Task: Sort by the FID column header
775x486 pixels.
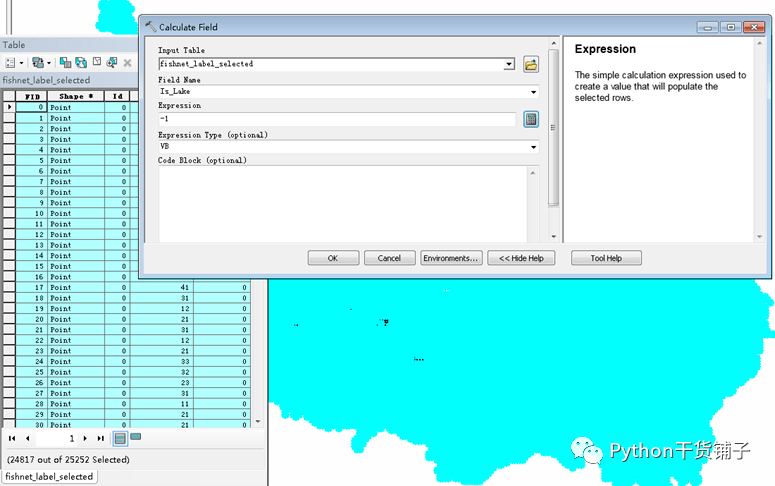Action: pos(32,96)
